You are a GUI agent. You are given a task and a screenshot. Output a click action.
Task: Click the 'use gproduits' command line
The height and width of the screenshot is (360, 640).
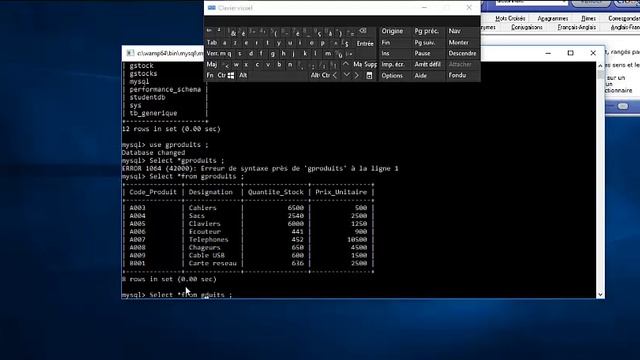tap(165, 145)
